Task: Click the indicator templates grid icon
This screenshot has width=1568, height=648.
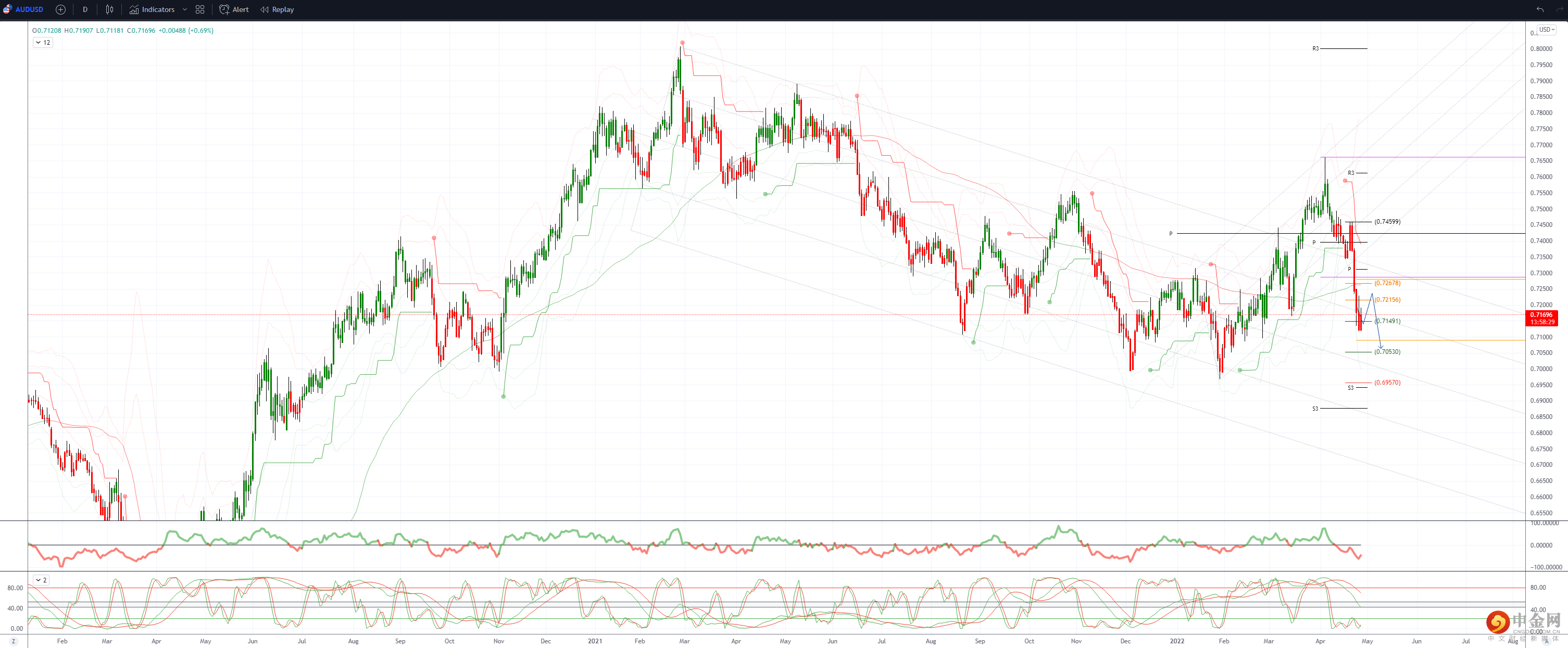Action: pos(199,9)
